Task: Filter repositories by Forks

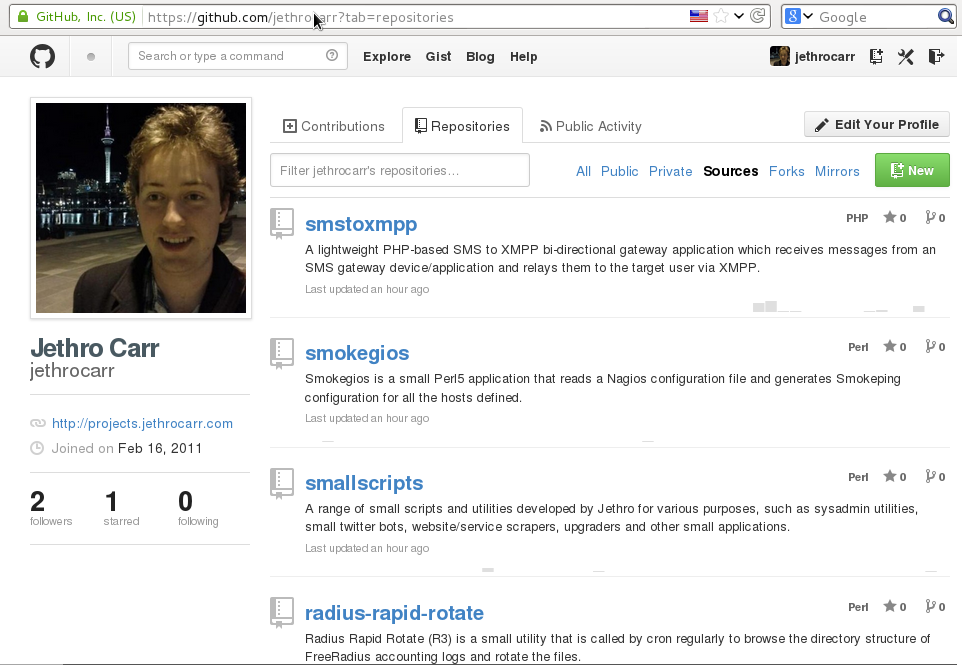Action: 787,171
